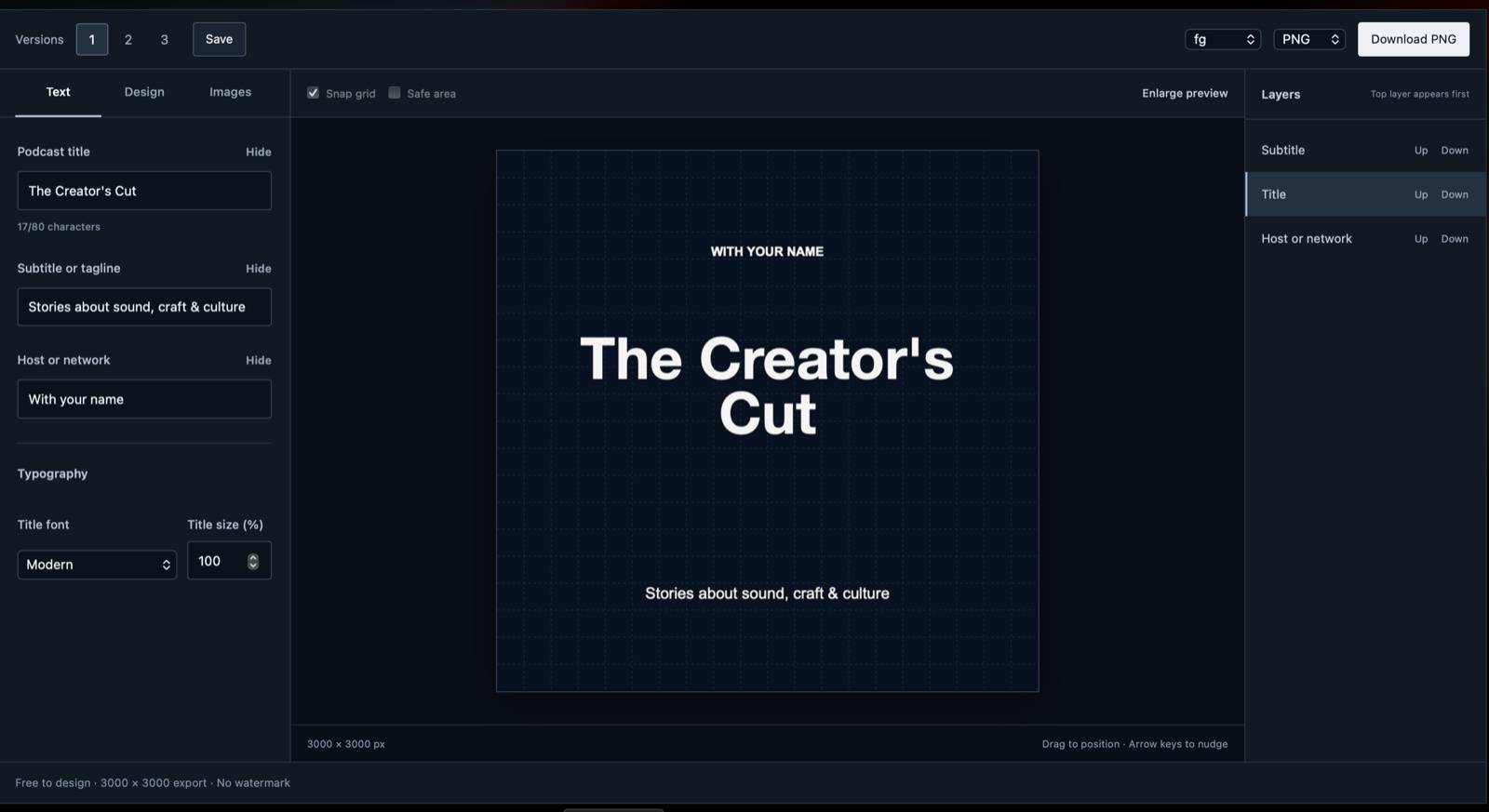Select the Title layer

[x=1365, y=194]
